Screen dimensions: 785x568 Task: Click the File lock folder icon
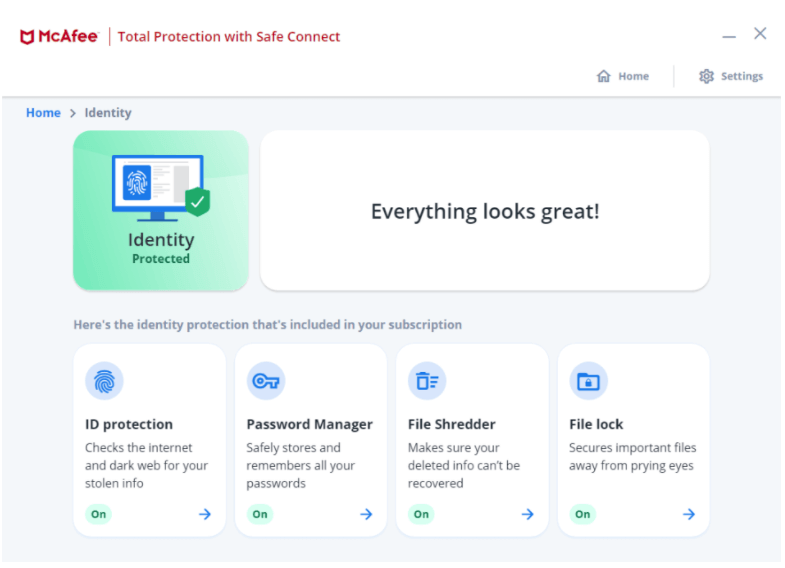click(588, 381)
